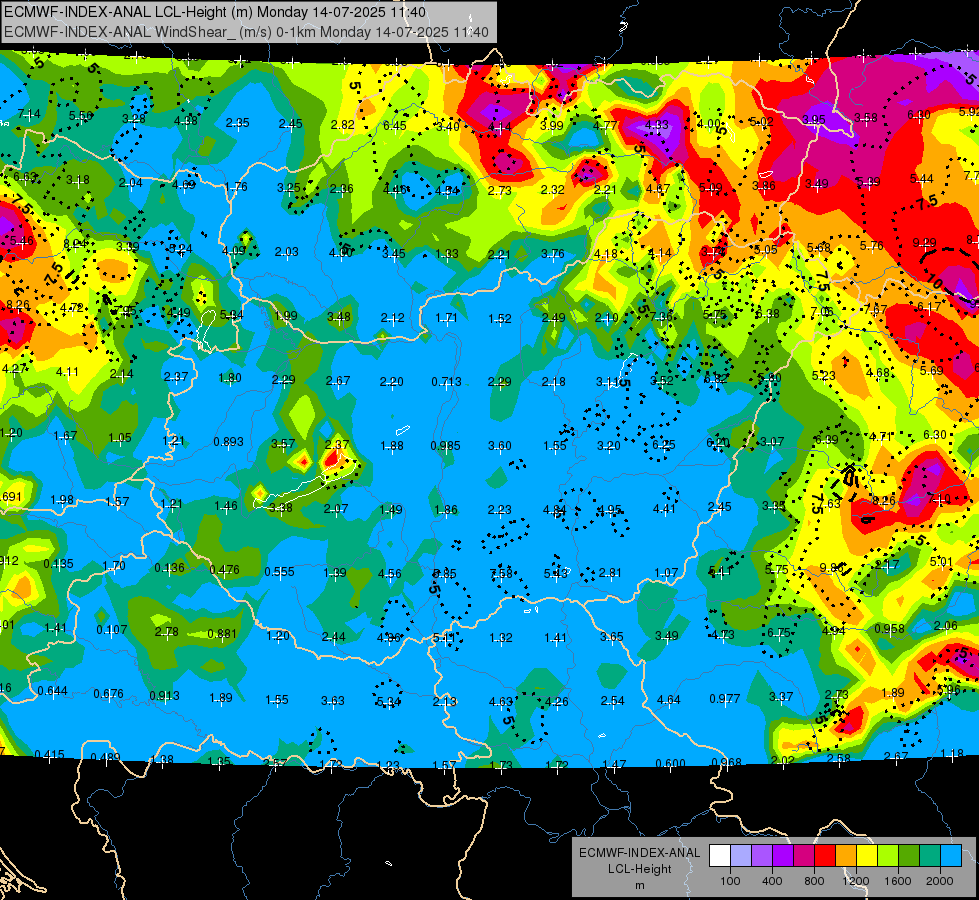Click the wind shear value 0.713
Screen dimensions: 979x900
446,382
